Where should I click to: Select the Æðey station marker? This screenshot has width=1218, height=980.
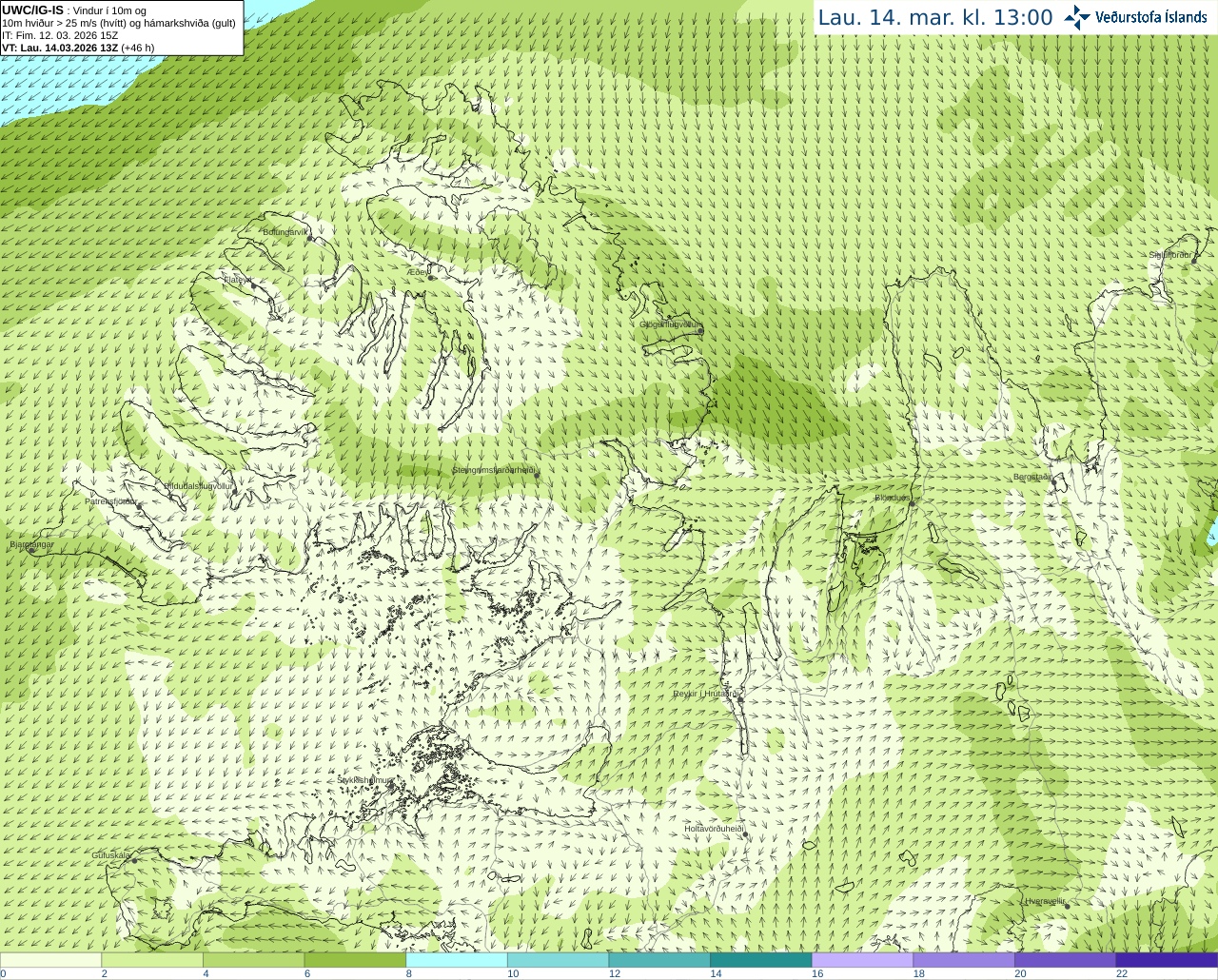(x=431, y=278)
